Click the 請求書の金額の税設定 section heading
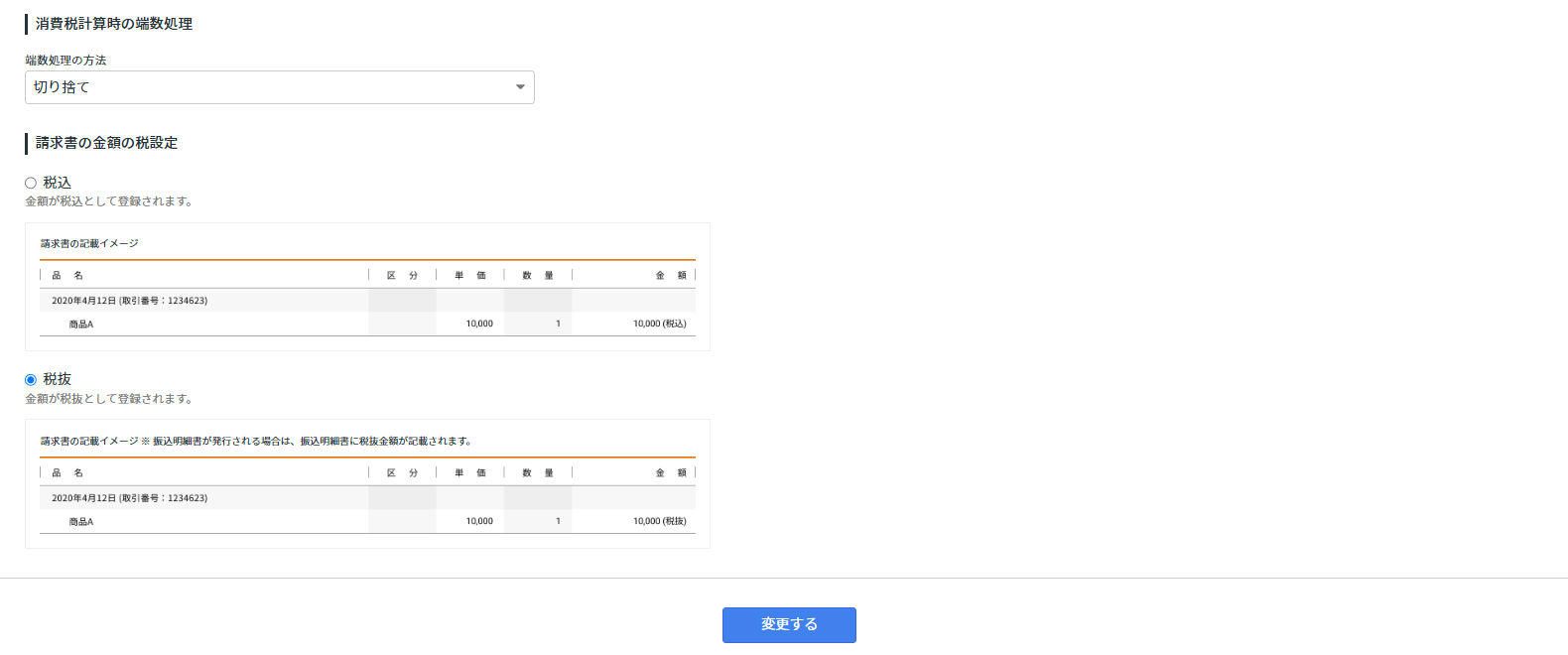The image size is (1568, 655). [106, 142]
